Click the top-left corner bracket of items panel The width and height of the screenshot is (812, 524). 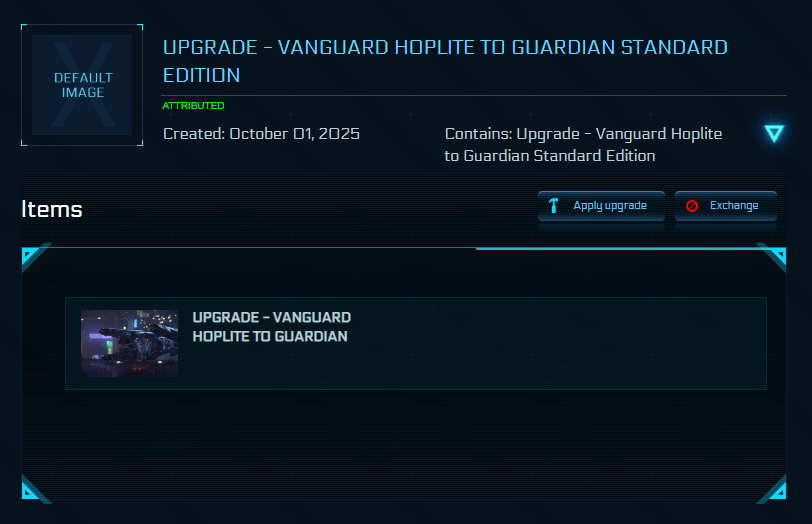tap(32, 256)
